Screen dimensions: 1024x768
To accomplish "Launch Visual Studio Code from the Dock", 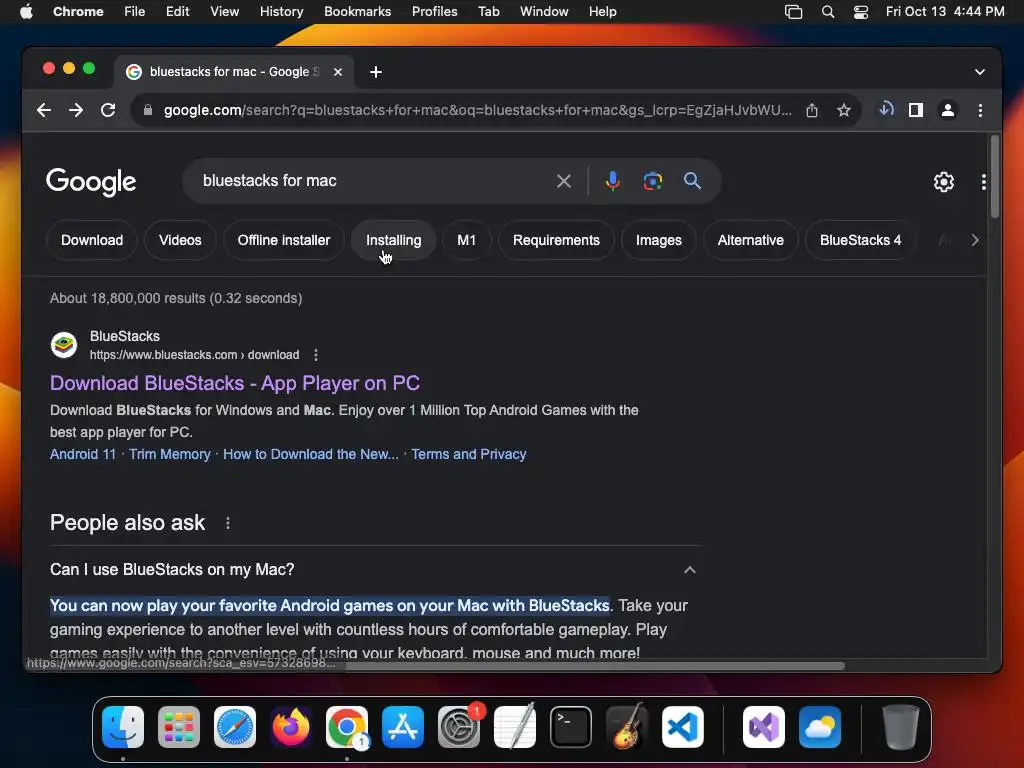I will [x=682, y=728].
